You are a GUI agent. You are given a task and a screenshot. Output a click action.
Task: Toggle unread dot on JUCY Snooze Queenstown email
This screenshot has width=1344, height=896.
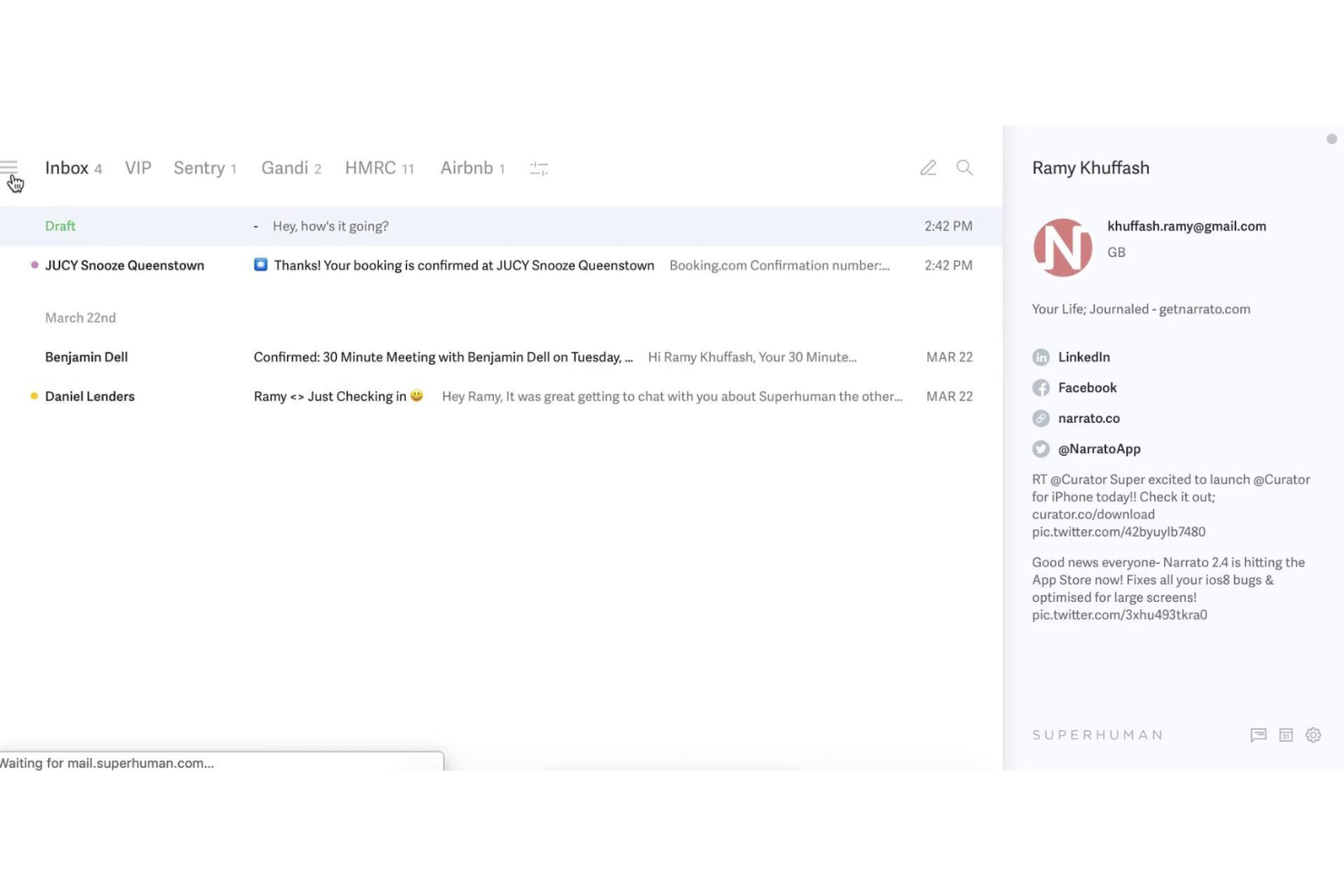tap(34, 263)
